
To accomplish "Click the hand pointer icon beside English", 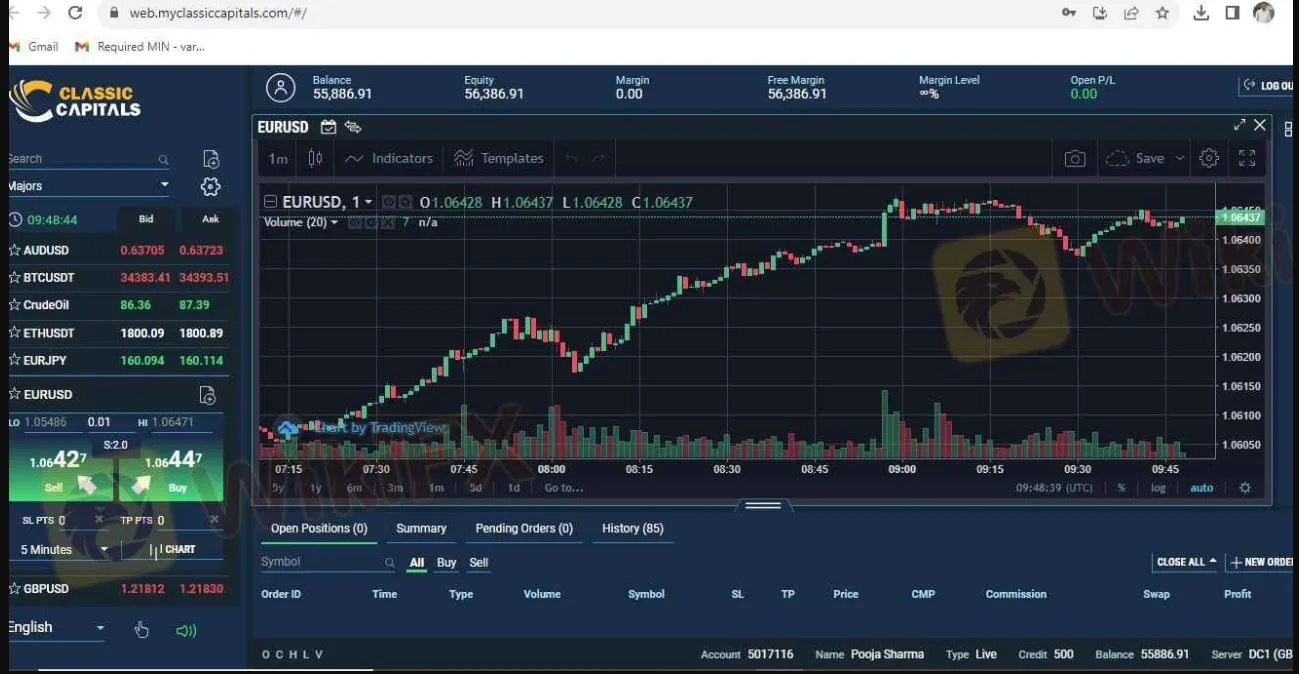I will click(x=141, y=630).
